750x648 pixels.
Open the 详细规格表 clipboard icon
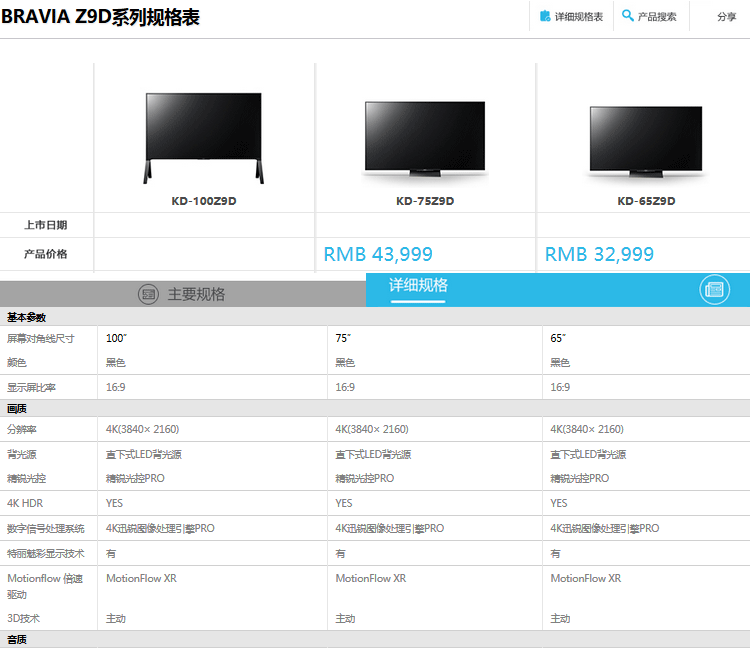pyautogui.click(x=545, y=16)
